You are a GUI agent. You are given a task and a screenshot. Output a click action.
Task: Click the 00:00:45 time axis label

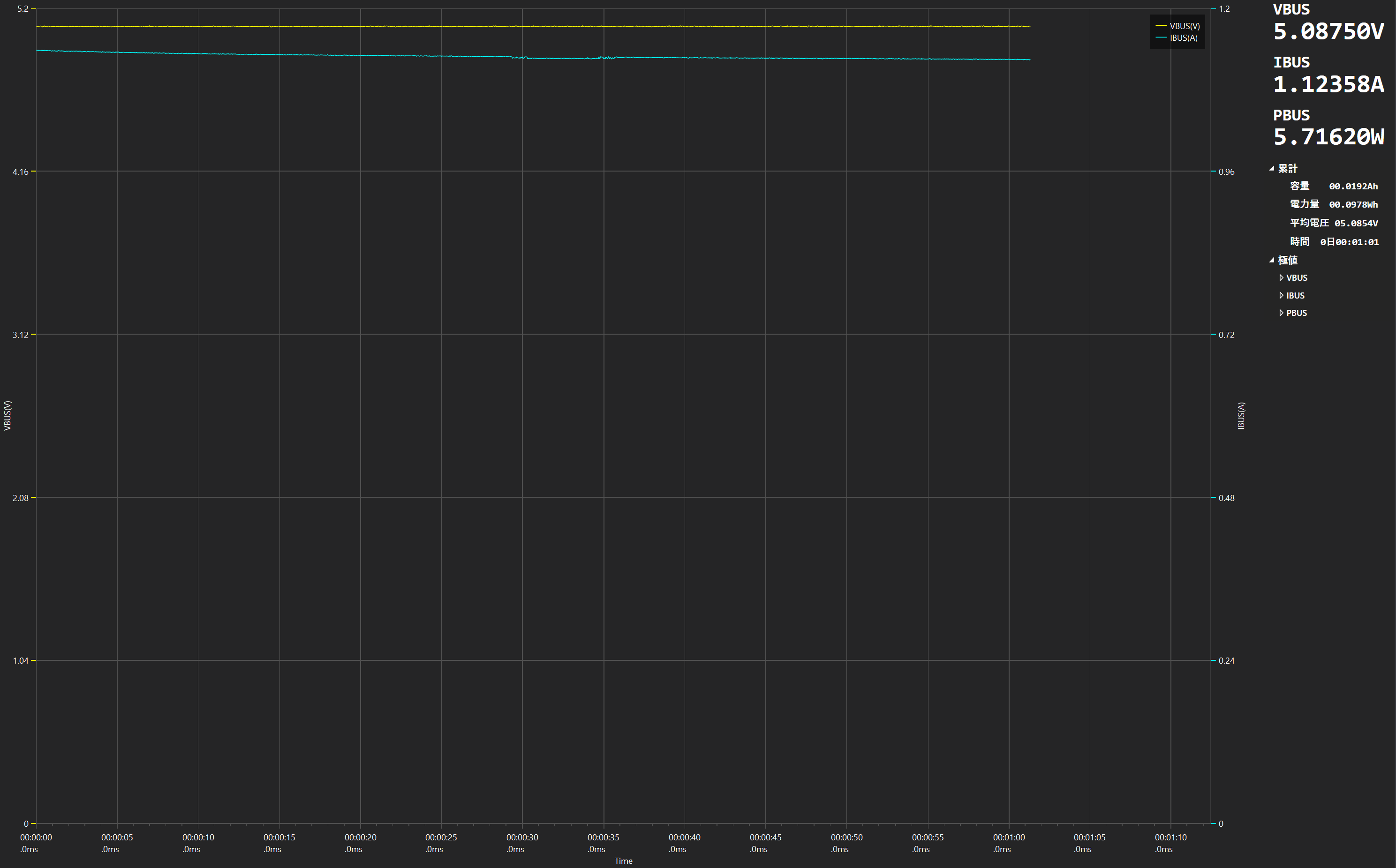pyautogui.click(x=765, y=843)
